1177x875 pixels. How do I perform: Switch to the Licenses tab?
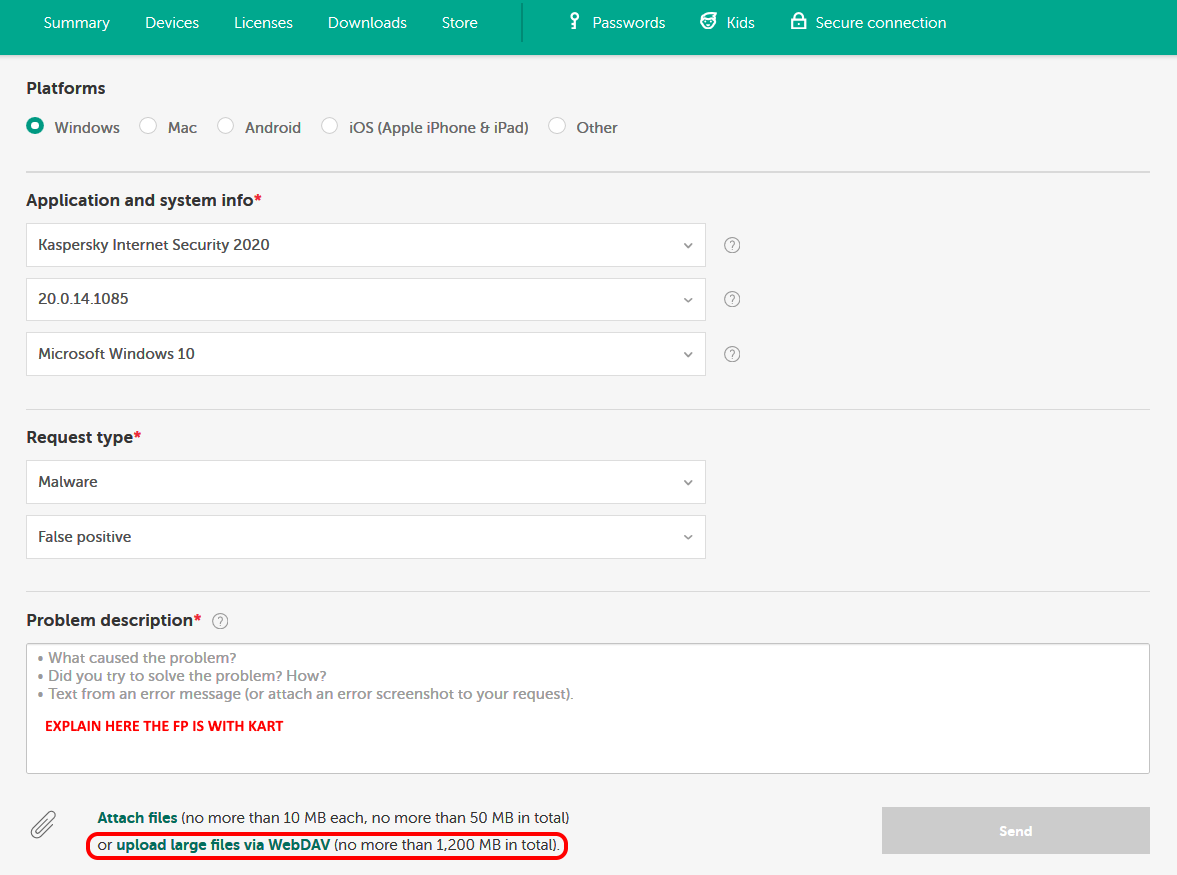pyautogui.click(x=263, y=23)
